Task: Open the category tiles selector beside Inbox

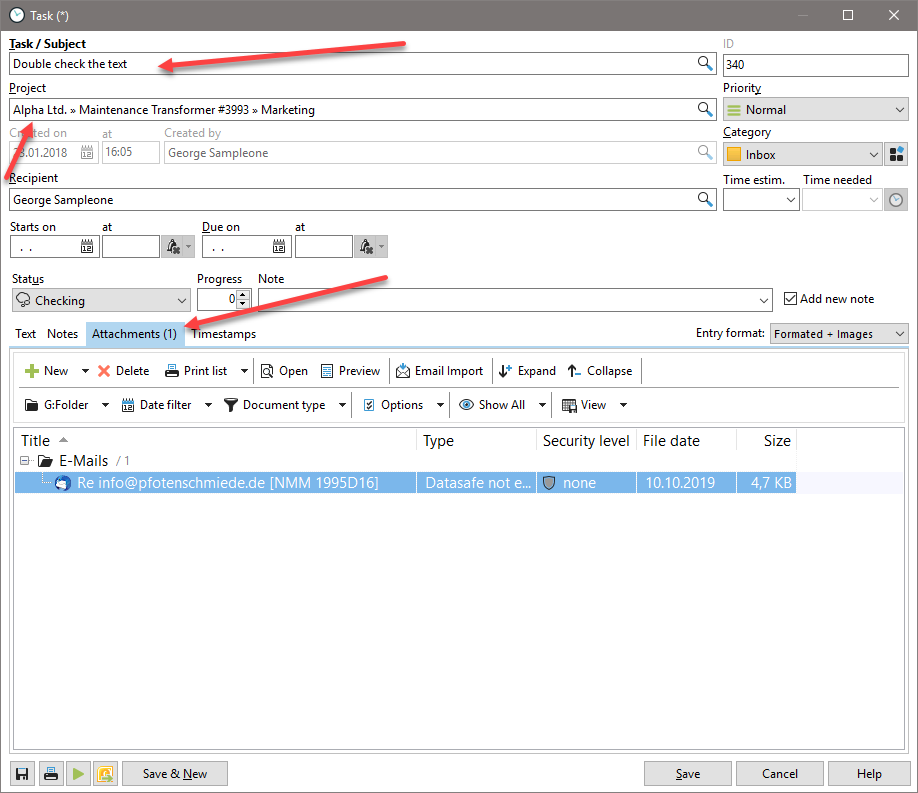Action: click(896, 154)
